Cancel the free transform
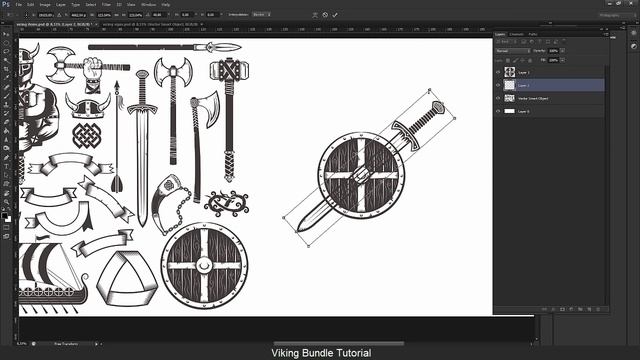The width and height of the screenshot is (640, 360). [325, 15]
